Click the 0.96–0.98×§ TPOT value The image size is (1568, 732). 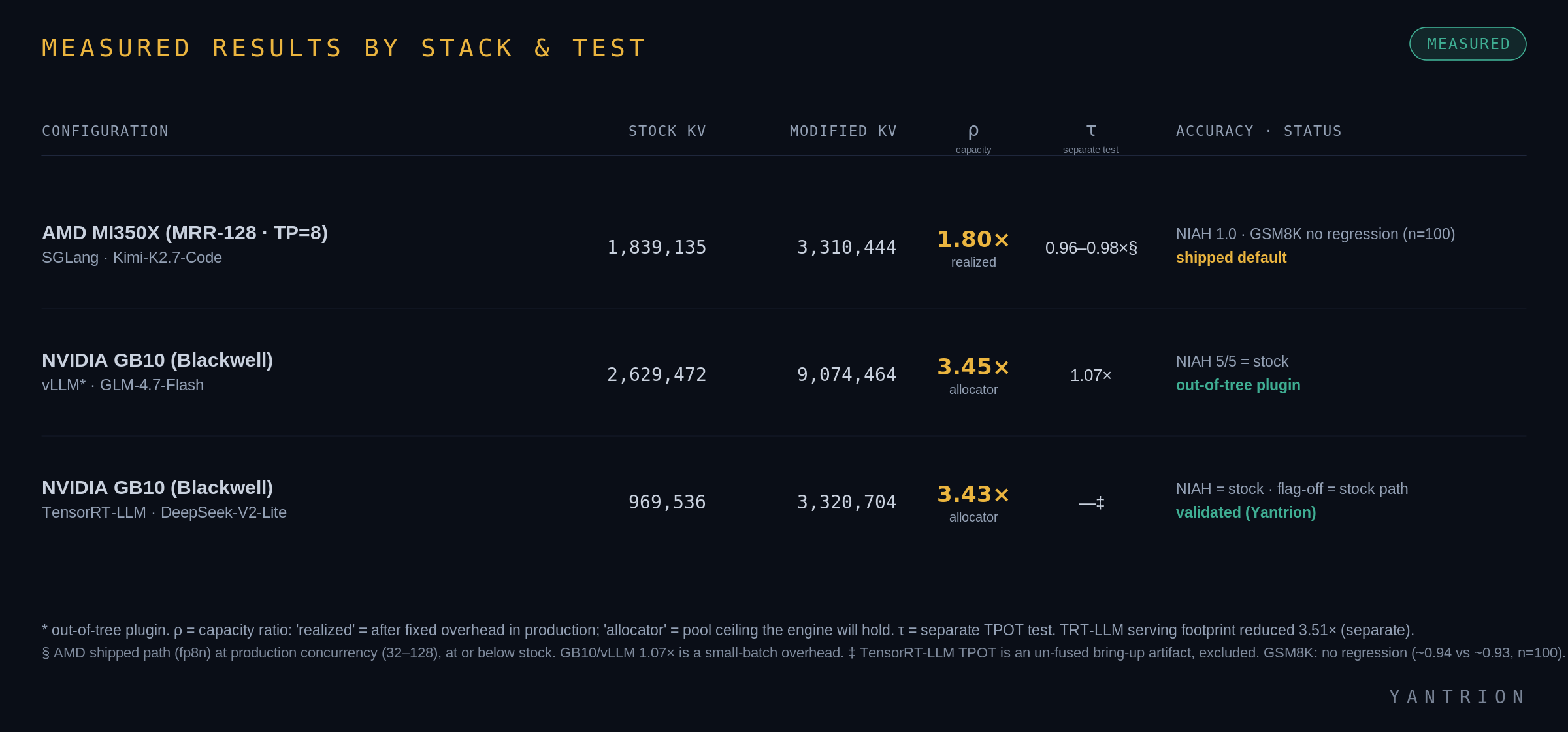coord(1091,248)
